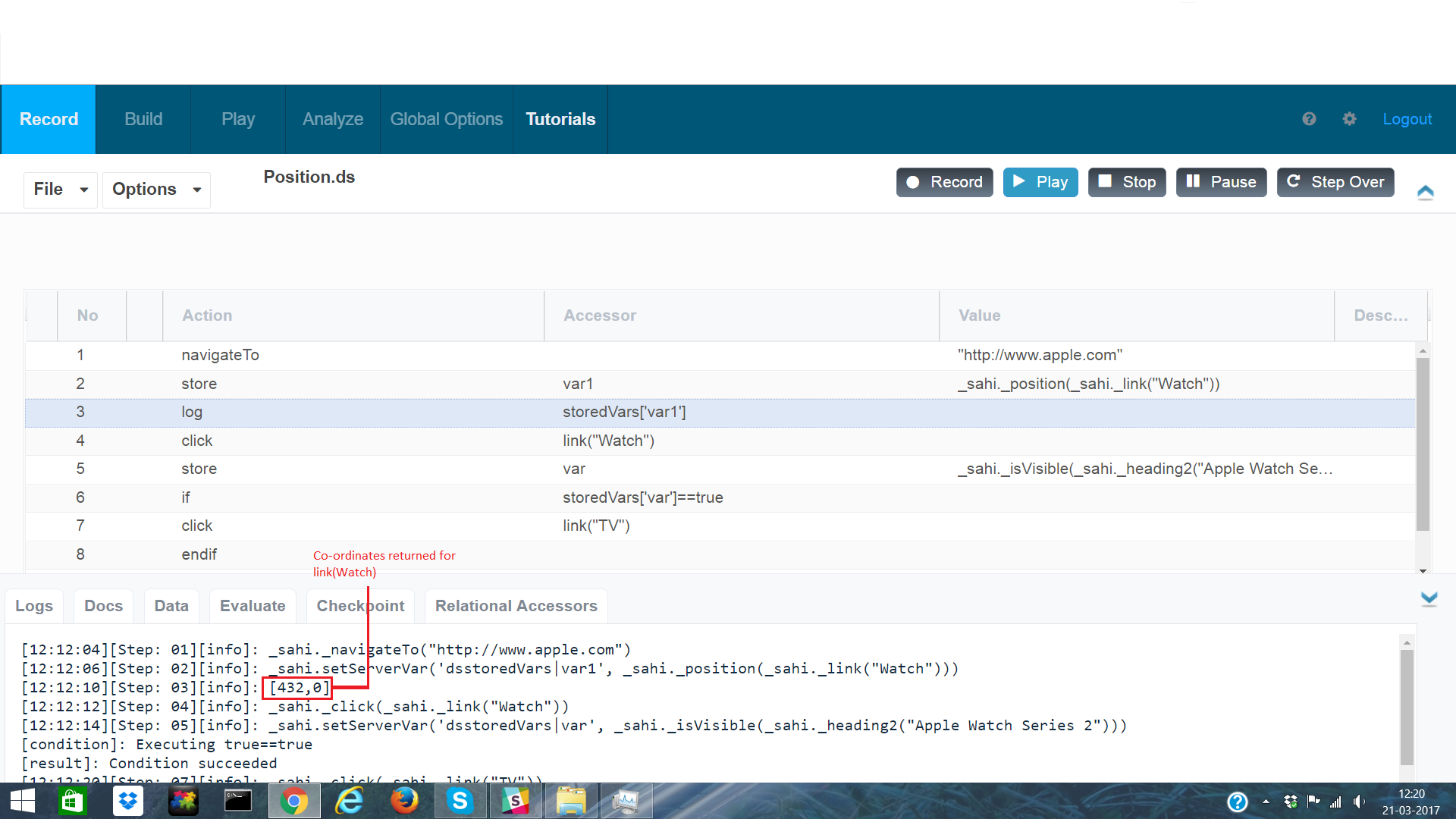Click the help question mark icon in the header

1309,119
